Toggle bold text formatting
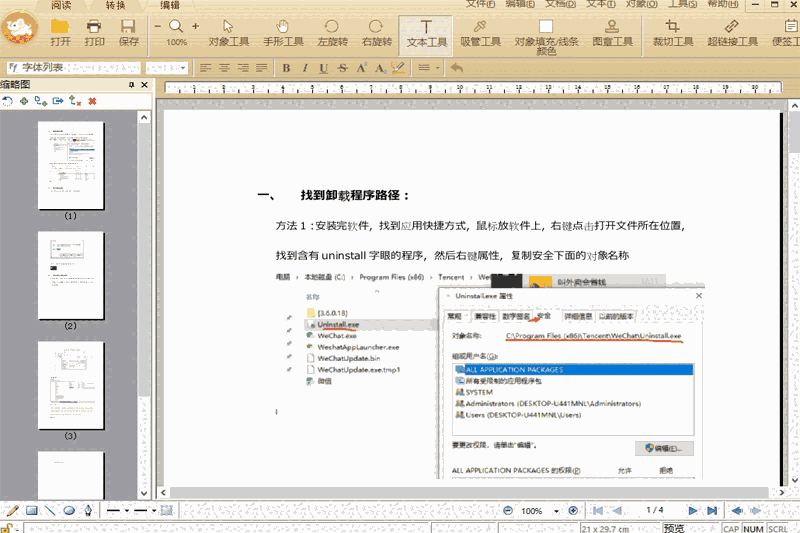The width and height of the screenshot is (800, 533). click(x=286, y=68)
